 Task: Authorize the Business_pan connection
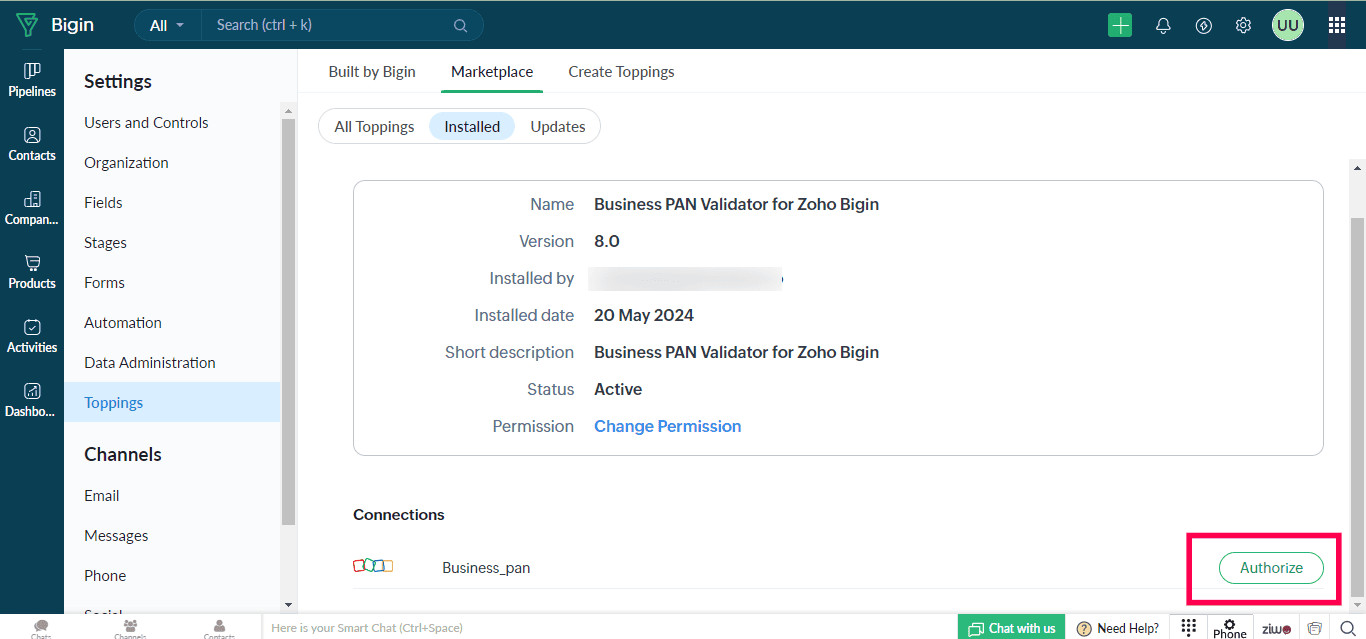coord(1271,567)
